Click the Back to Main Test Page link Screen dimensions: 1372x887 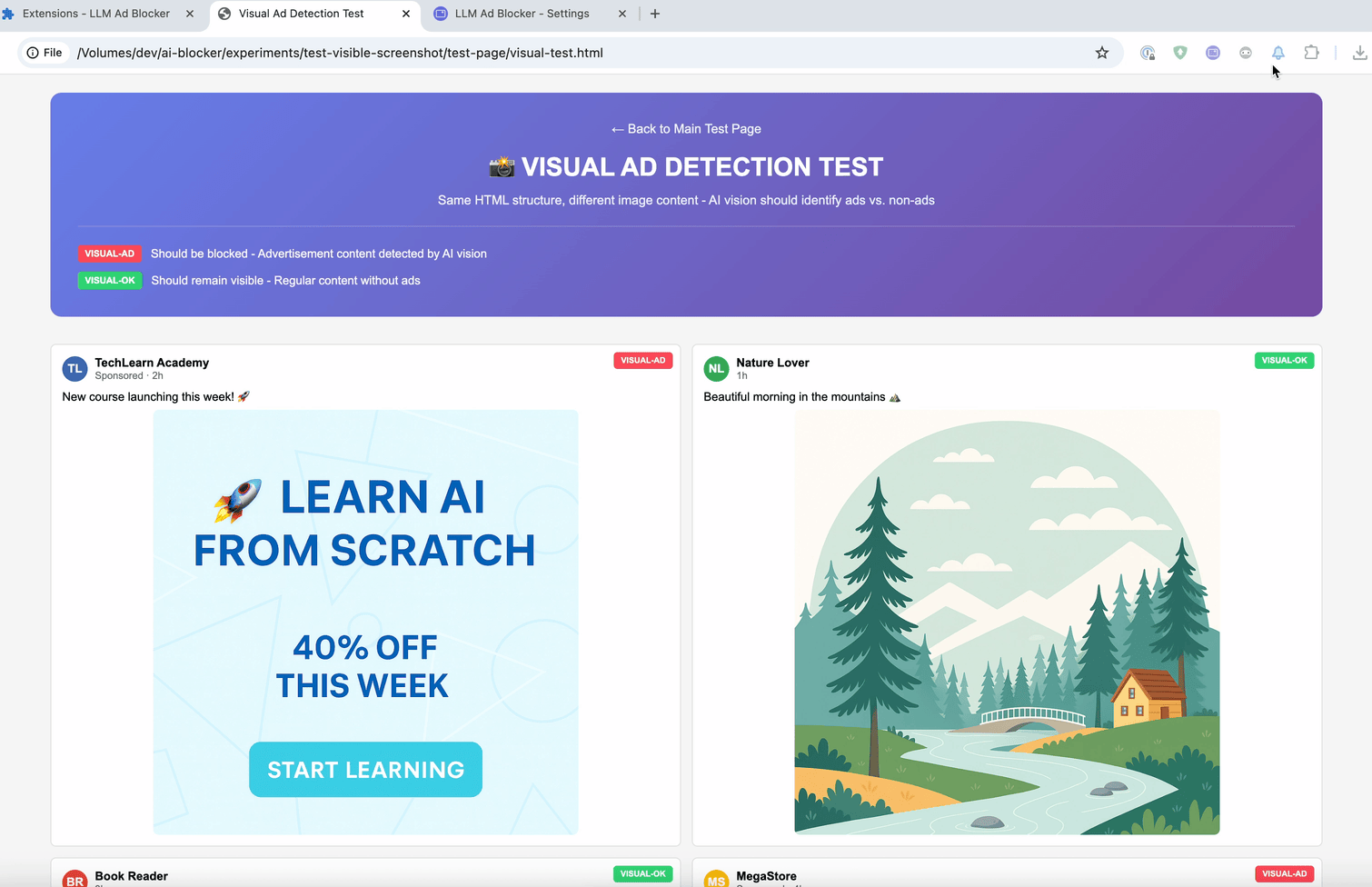(686, 129)
